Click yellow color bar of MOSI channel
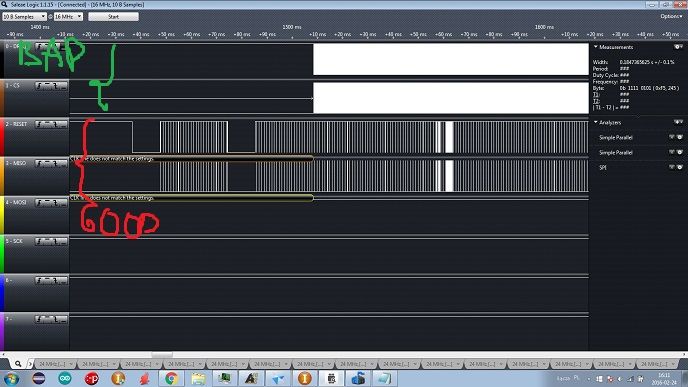 coord(2,215)
